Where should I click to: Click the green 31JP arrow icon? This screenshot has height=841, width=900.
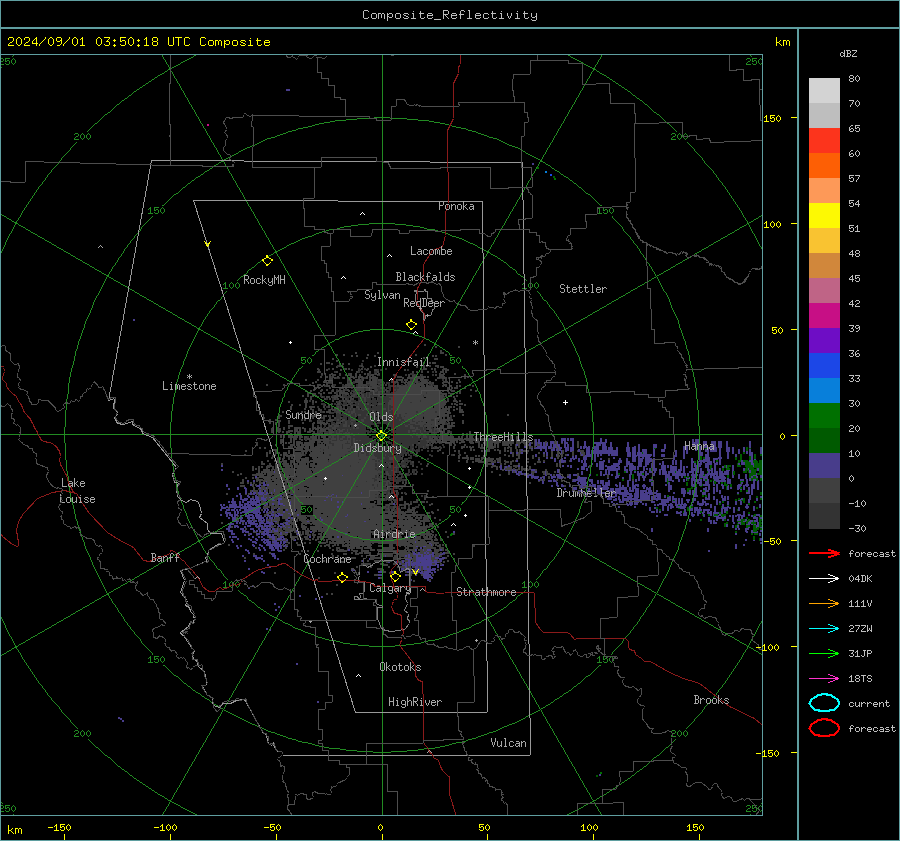pyautogui.click(x=824, y=653)
